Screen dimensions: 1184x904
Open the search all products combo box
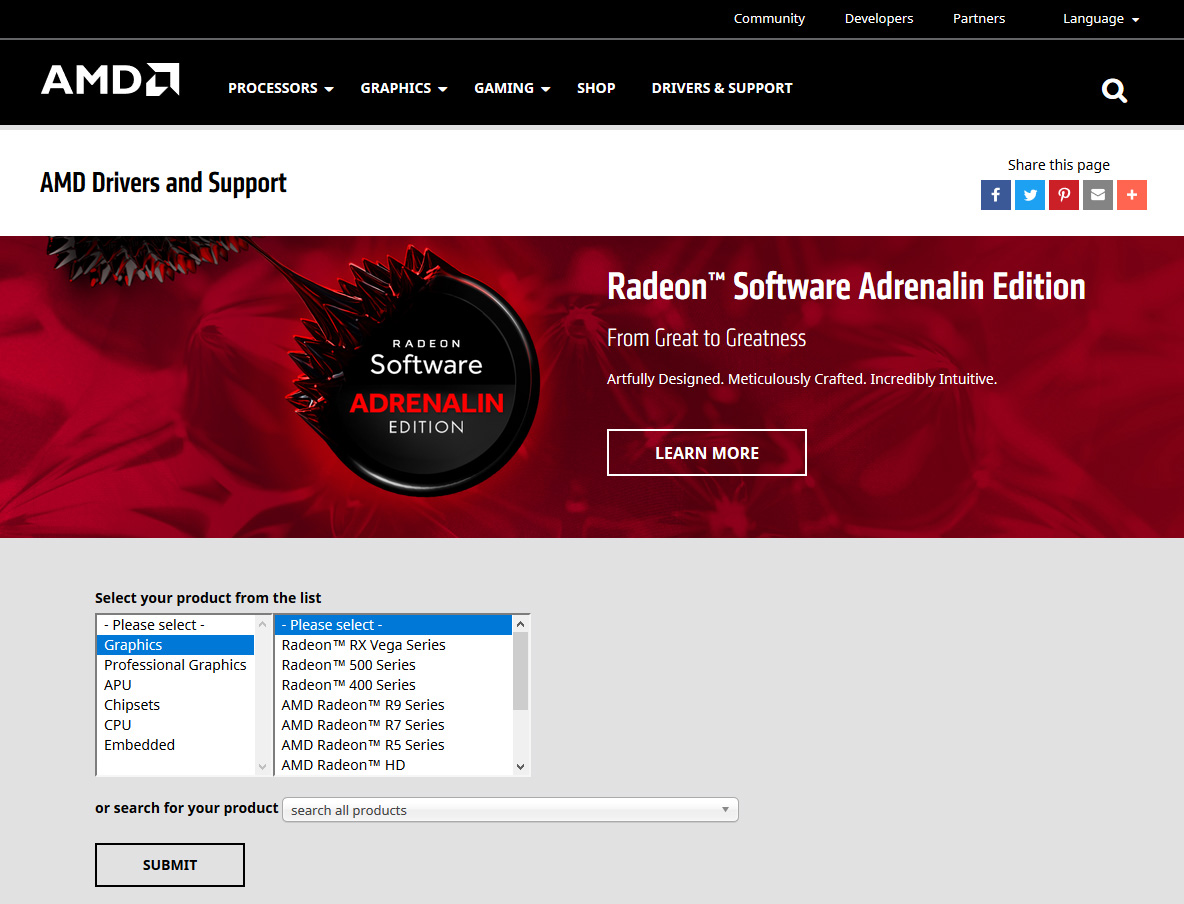(510, 810)
